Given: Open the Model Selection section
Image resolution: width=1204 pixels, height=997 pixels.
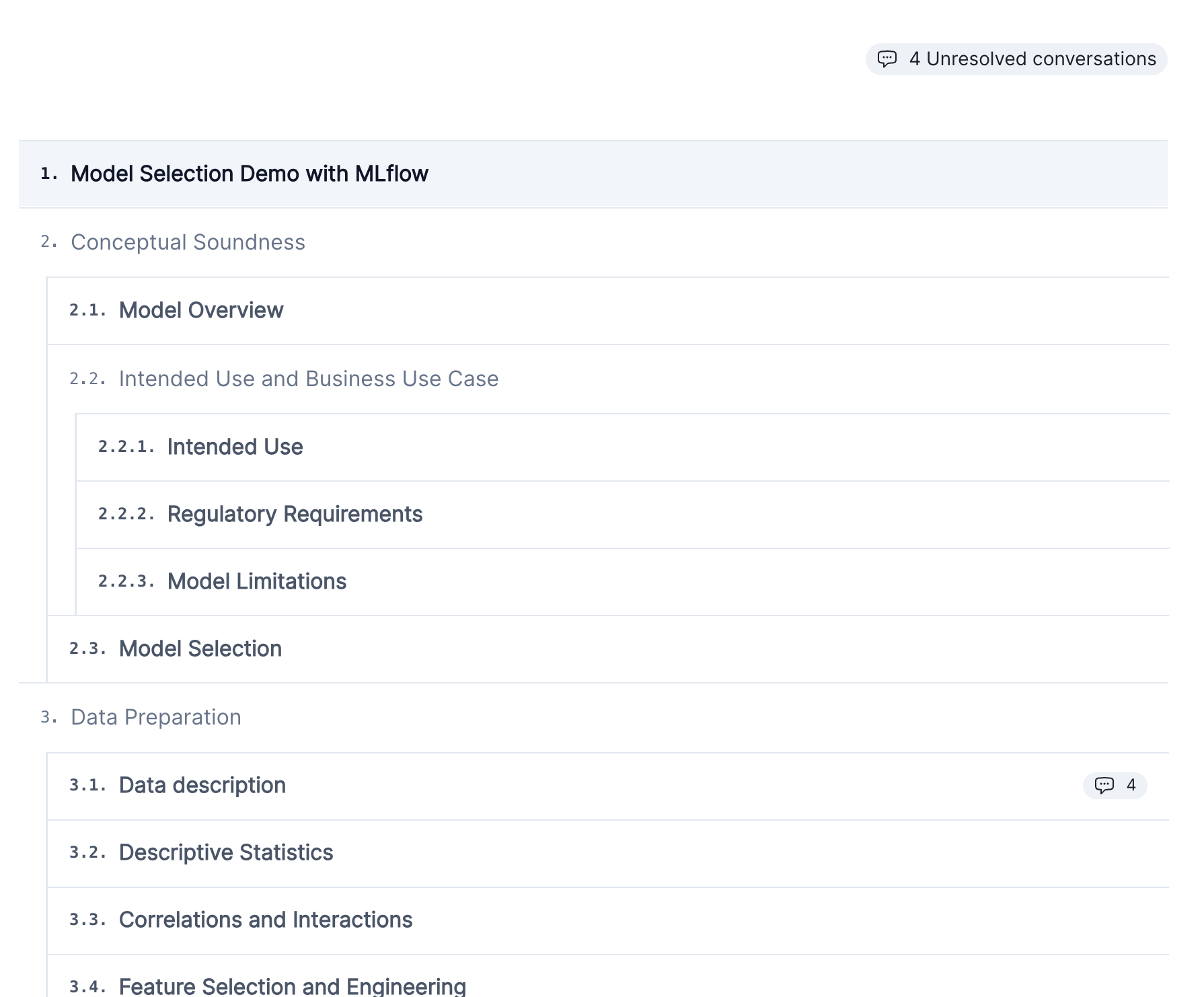Looking at the screenshot, I should tap(200, 648).
